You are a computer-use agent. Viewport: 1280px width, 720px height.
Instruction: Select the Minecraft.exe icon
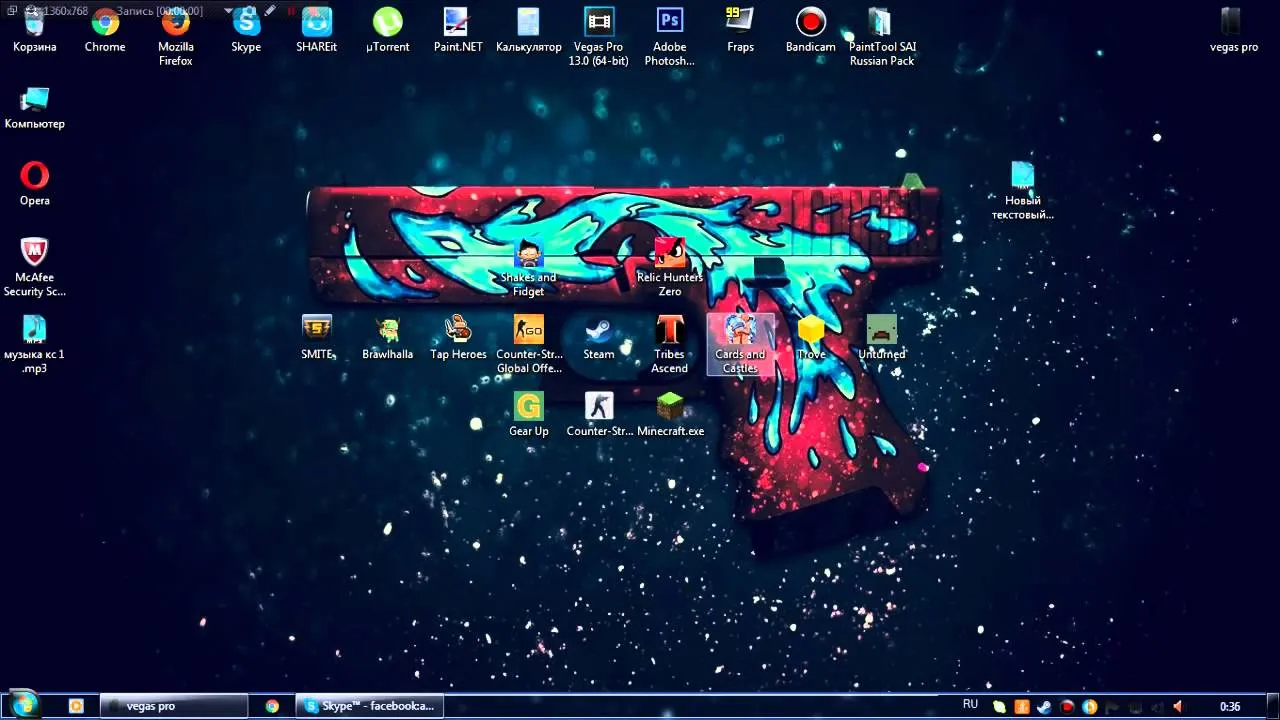pos(670,415)
